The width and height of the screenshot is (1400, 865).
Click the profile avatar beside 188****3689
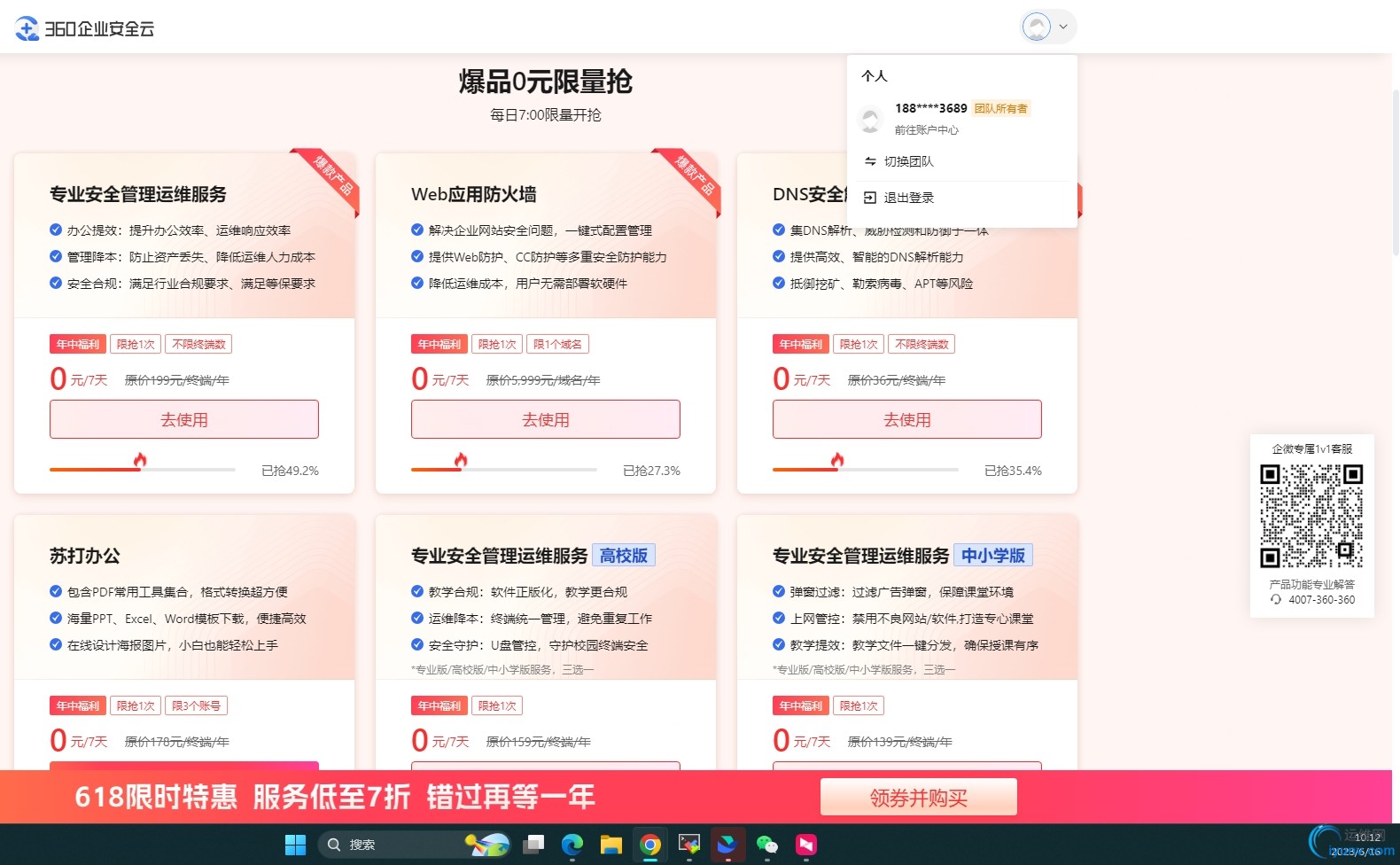pos(871,120)
